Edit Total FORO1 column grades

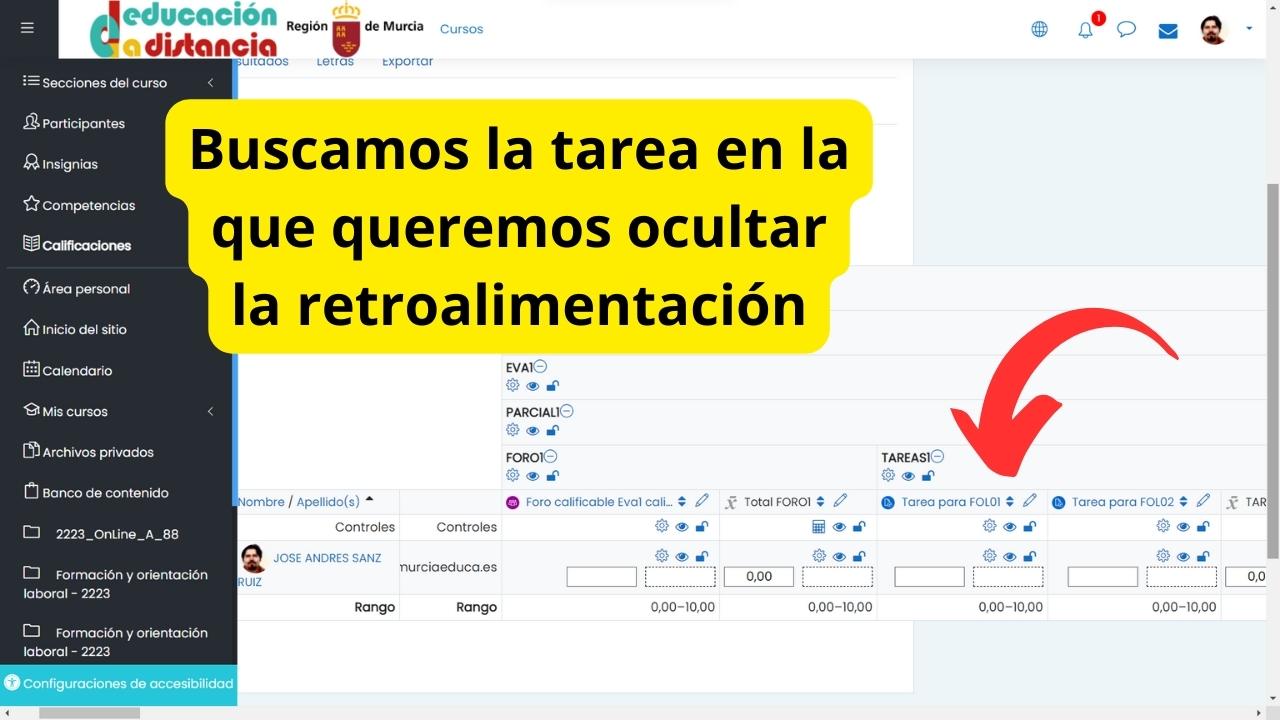(x=840, y=501)
